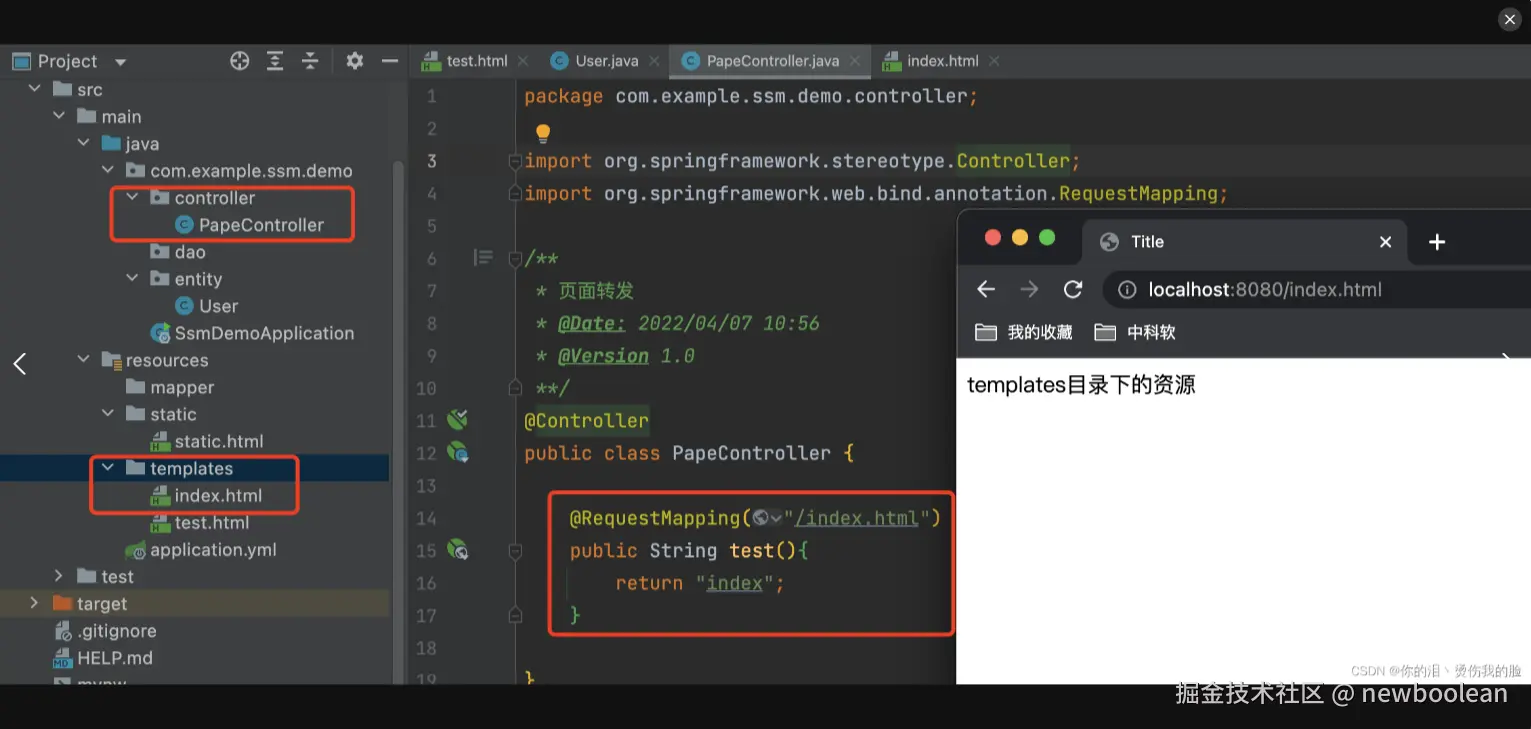This screenshot has width=1531, height=729.
Task: Click the browser address bar URL
Action: 1265,290
